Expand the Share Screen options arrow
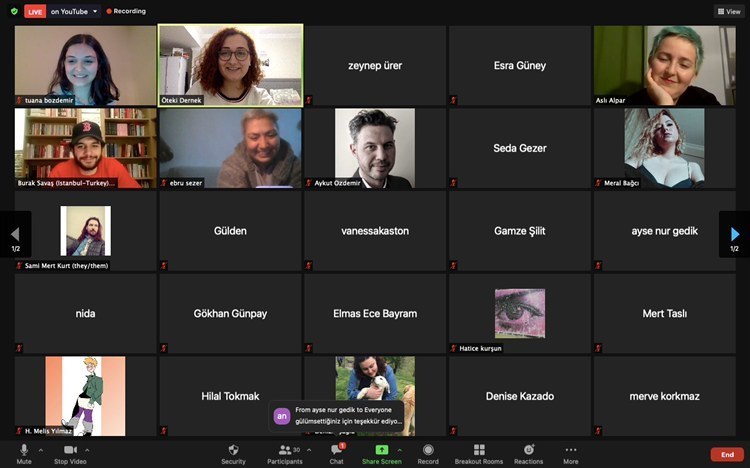Screen dimensions: 750x468 [399, 449]
